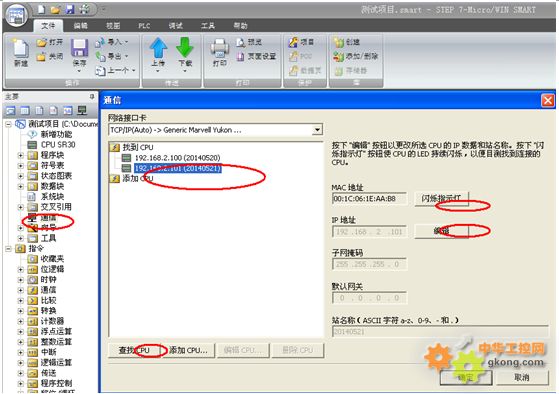Click the MAC 地址 field
The width and height of the screenshot is (559, 394).
coord(369,199)
